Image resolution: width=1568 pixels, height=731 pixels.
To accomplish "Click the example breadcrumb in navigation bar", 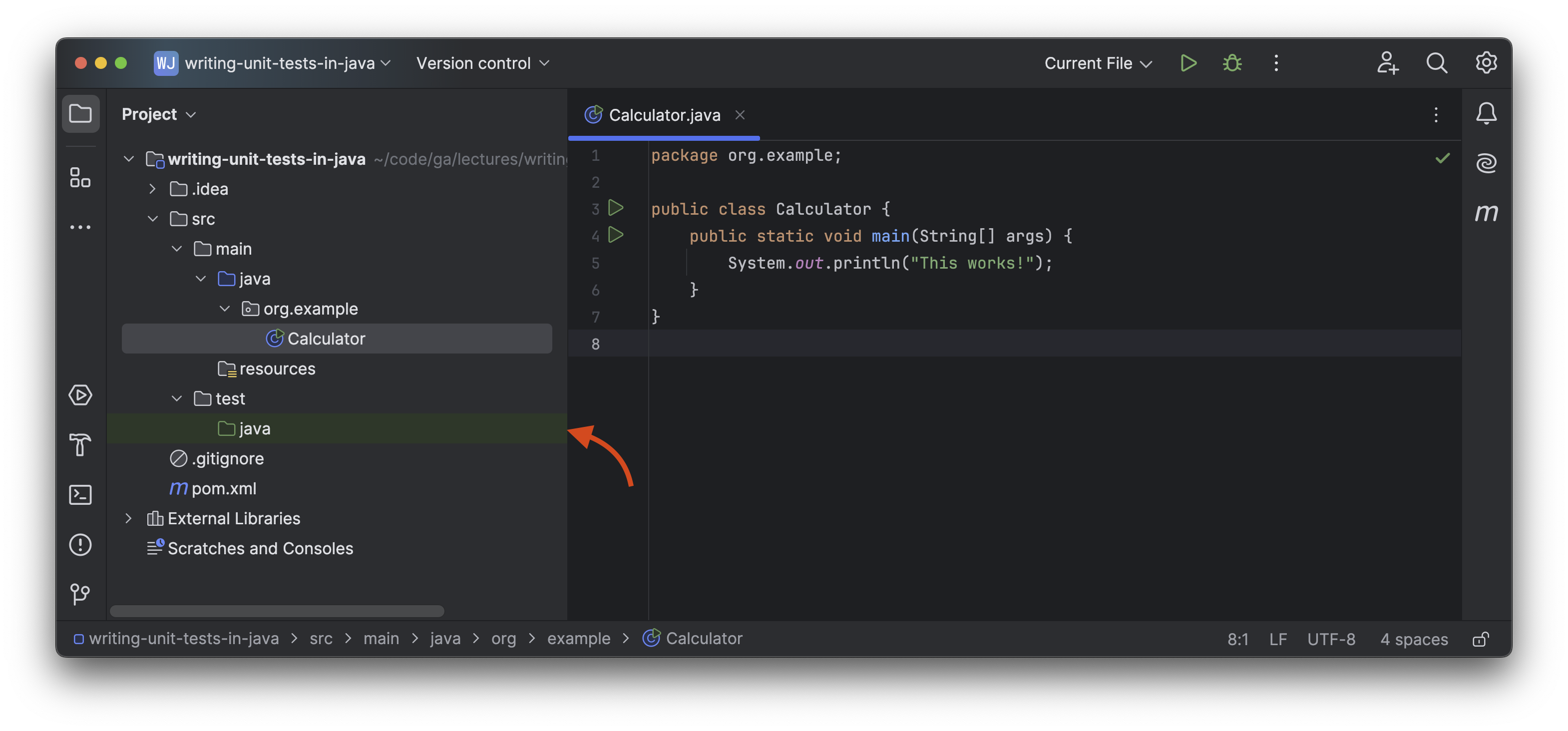I will (578, 639).
